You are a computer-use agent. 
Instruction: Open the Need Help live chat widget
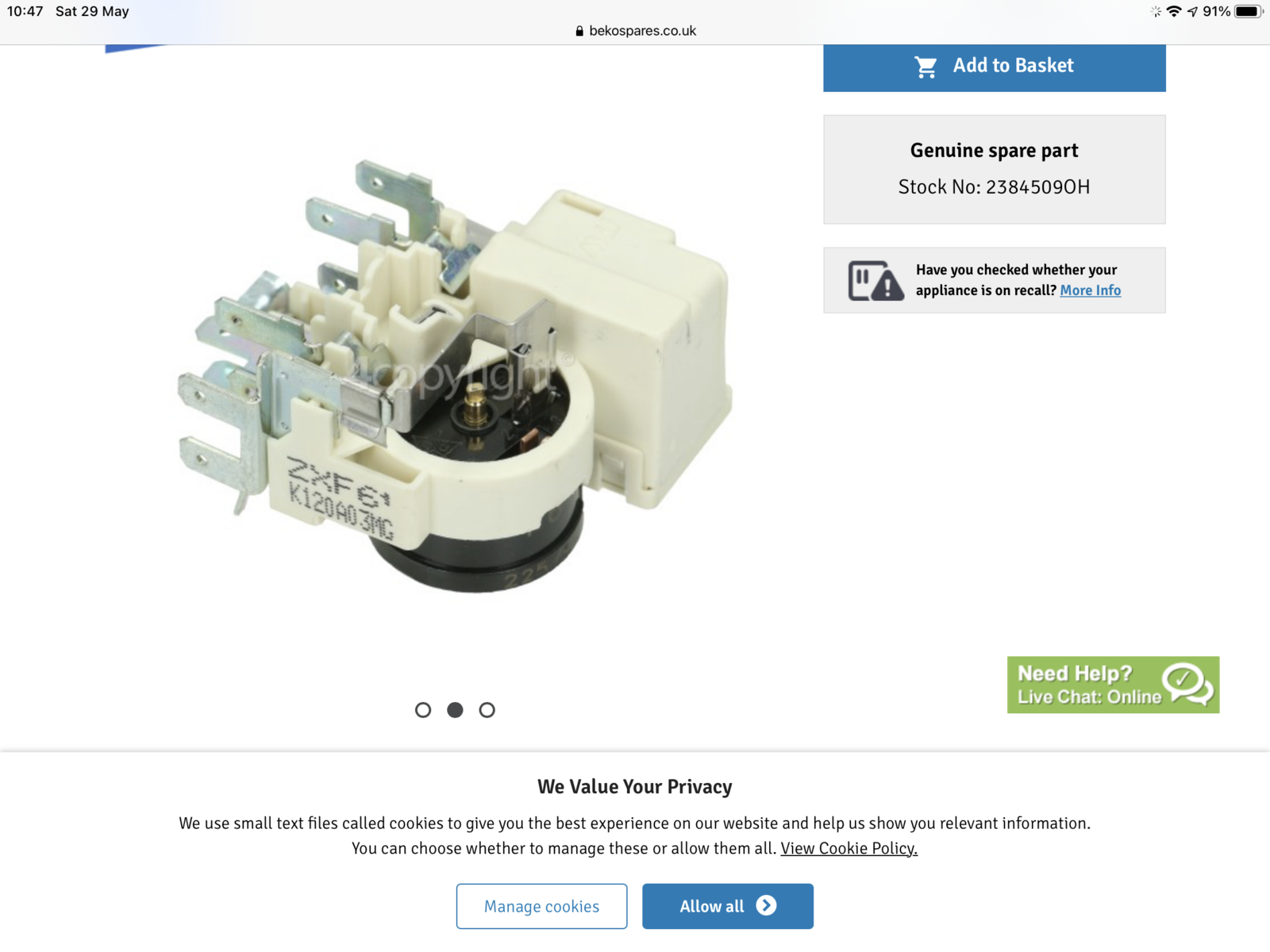point(1113,685)
